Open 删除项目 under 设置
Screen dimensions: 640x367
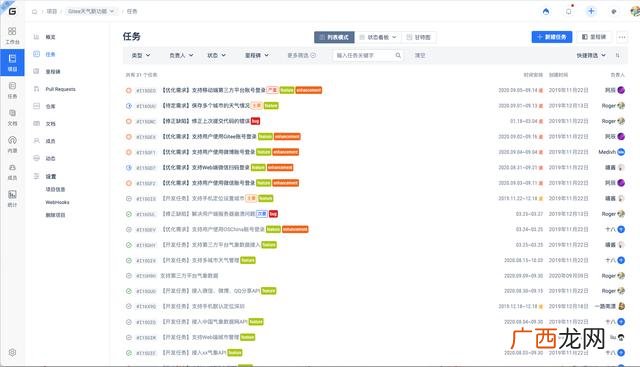click(x=55, y=215)
